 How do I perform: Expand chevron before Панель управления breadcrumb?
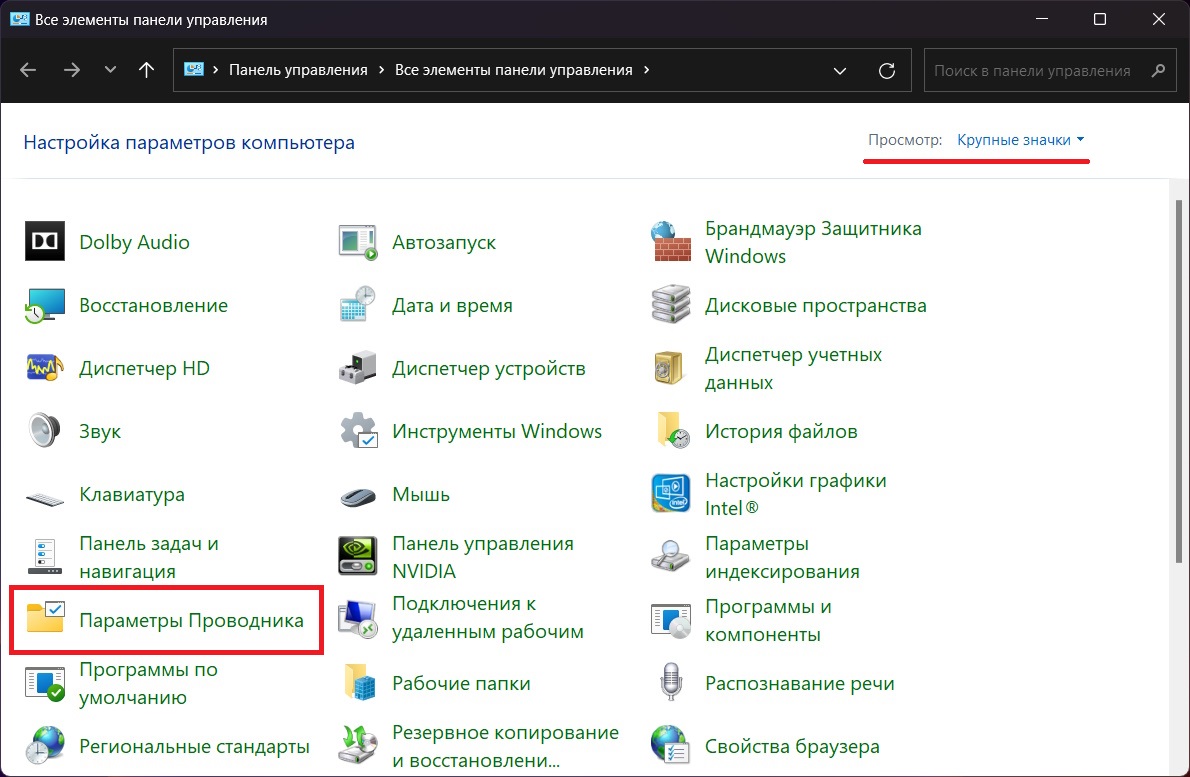216,70
